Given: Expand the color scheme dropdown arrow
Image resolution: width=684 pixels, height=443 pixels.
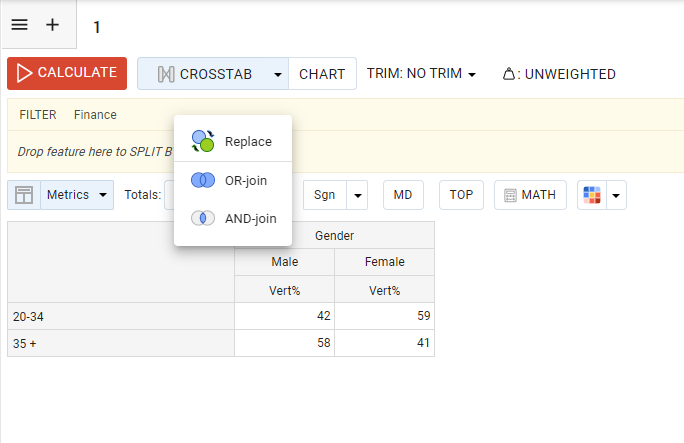Looking at the screenshot, I should coord(617,195).
